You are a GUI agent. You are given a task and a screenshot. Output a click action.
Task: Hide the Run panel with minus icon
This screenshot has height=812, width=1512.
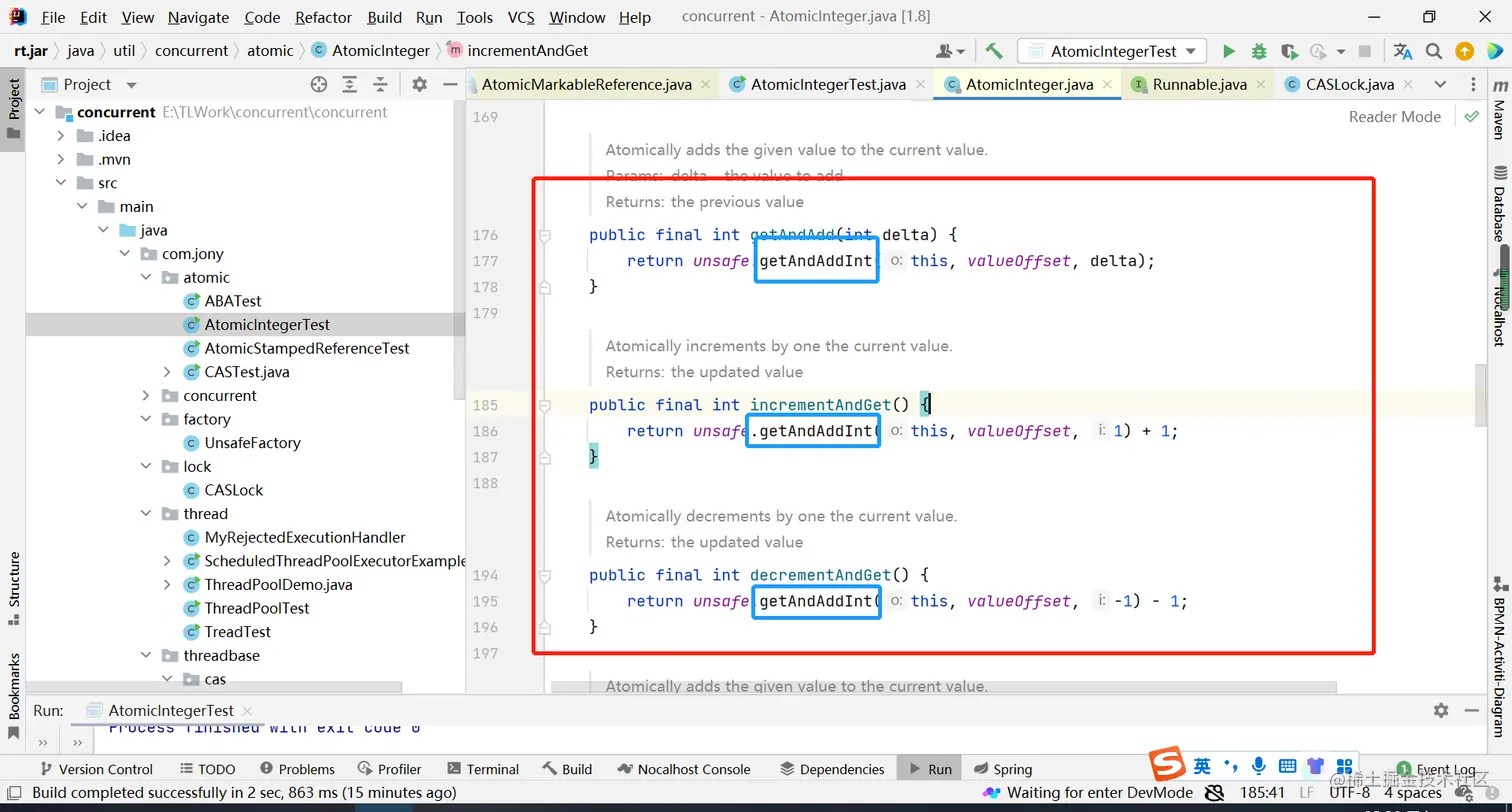coord(1474,710)
